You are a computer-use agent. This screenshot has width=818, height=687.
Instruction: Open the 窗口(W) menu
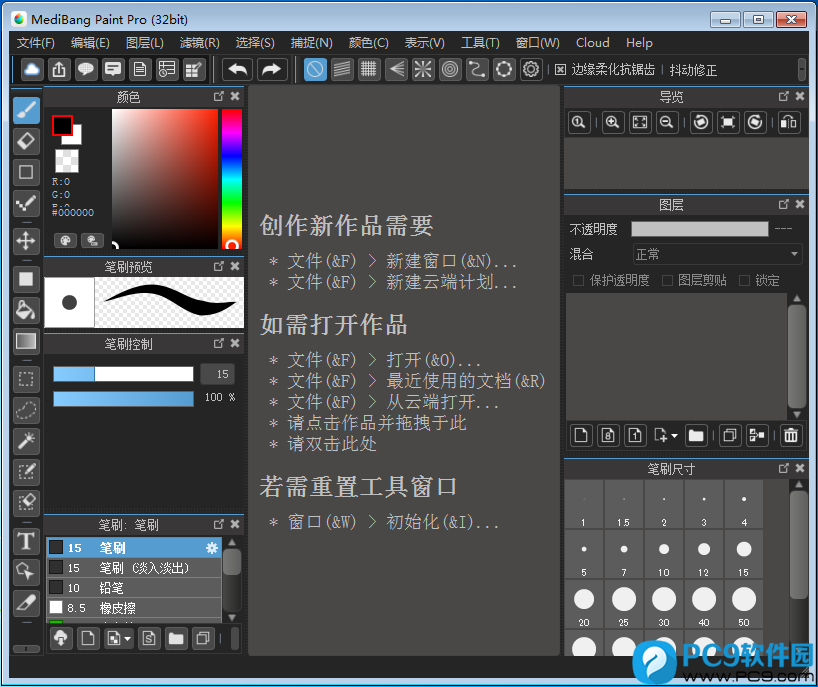[537, 43]
